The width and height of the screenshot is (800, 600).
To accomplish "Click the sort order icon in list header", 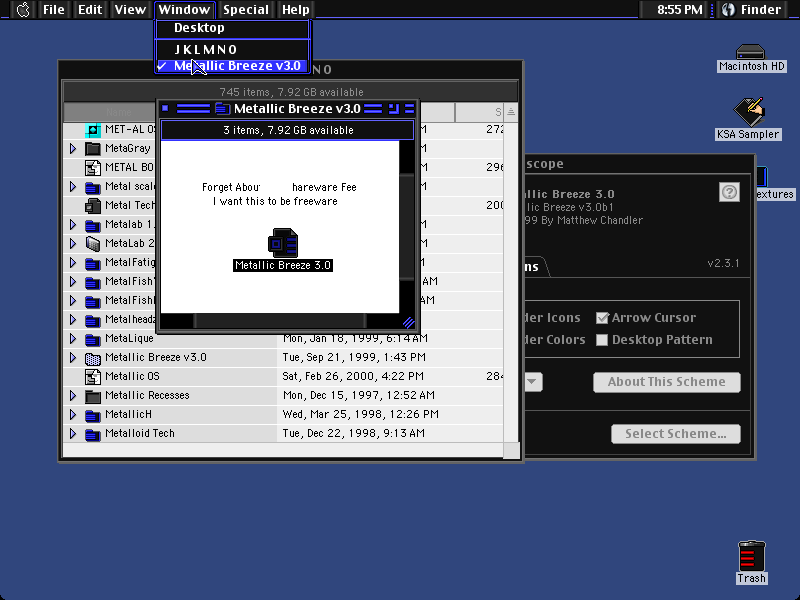I will click(511, 112).
